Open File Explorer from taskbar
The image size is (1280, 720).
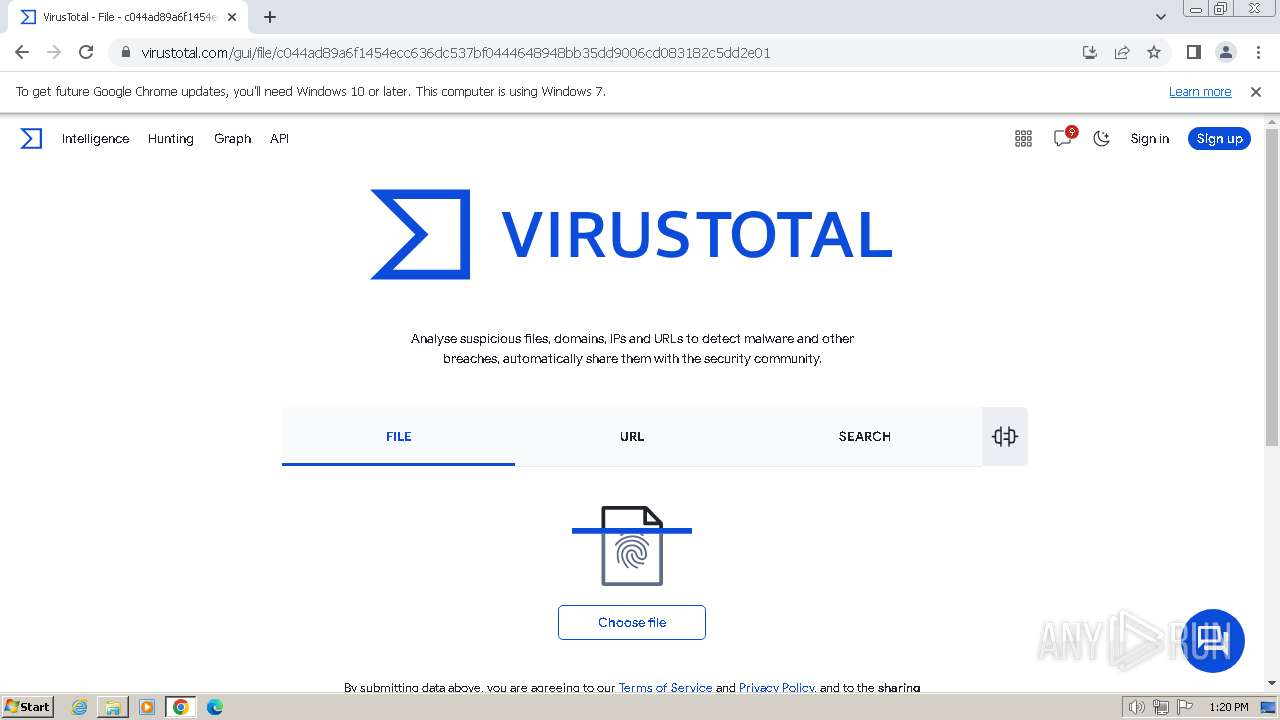coord(113,707)
